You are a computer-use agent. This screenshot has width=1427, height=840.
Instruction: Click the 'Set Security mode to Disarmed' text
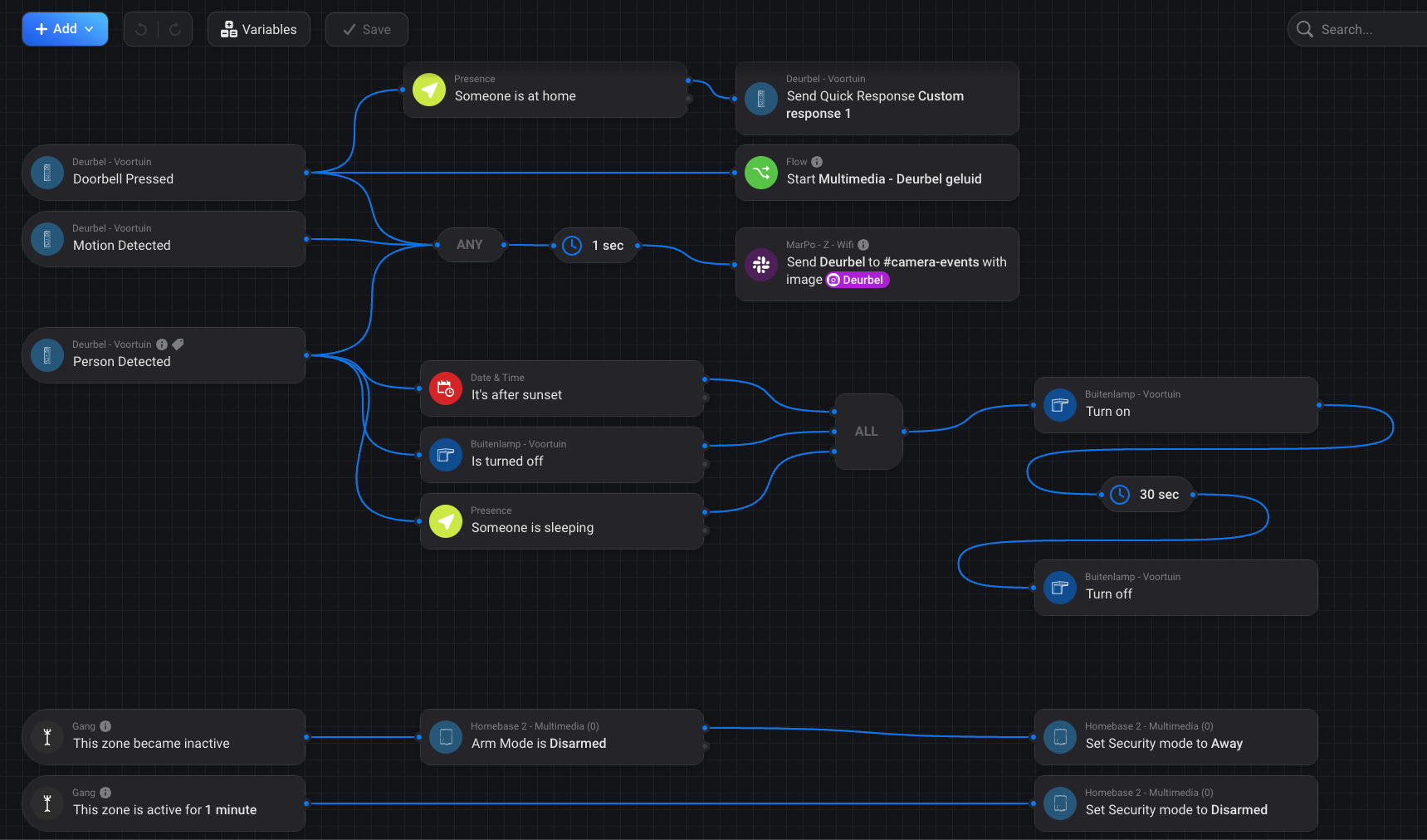1176,810
